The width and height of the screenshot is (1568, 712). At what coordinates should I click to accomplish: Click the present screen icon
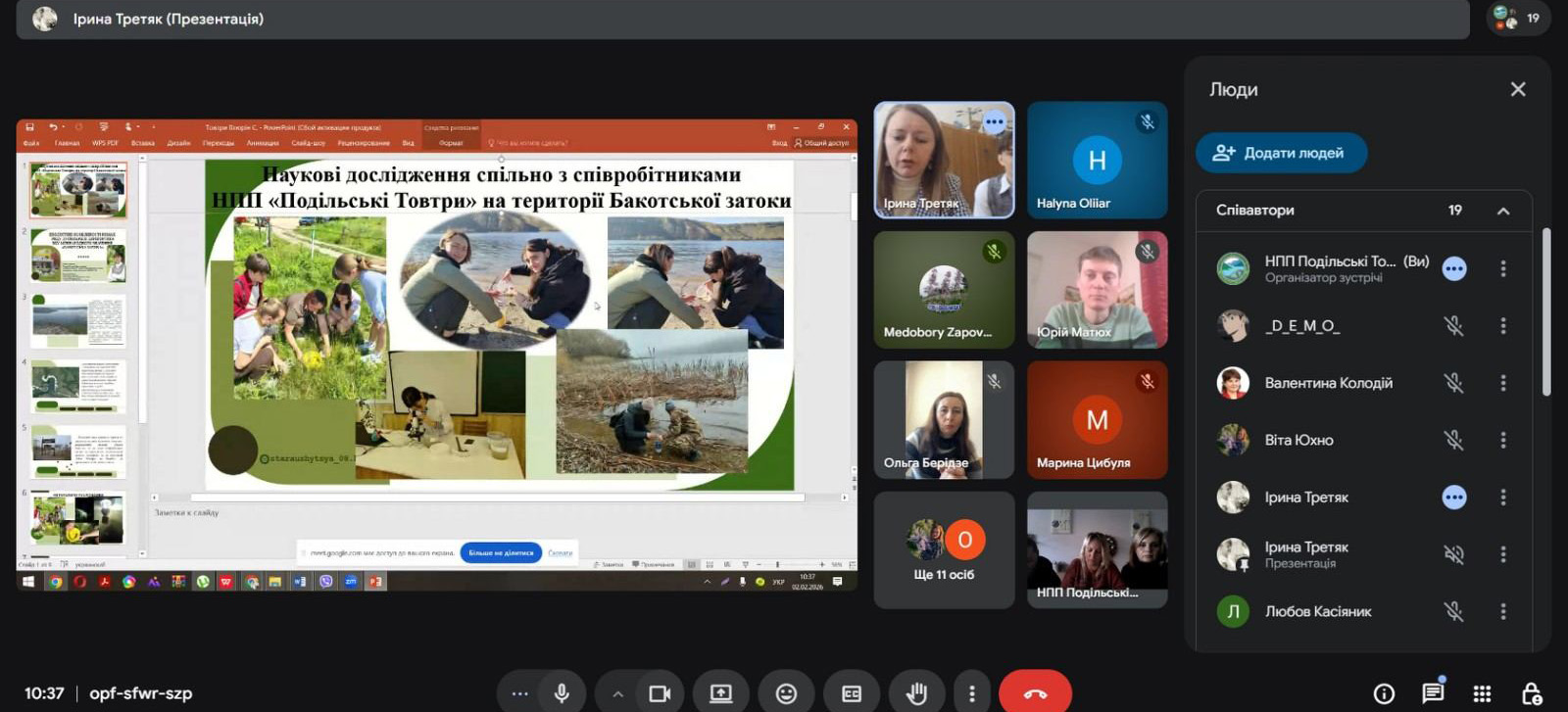pyautogui.click(x=721, y=693)
